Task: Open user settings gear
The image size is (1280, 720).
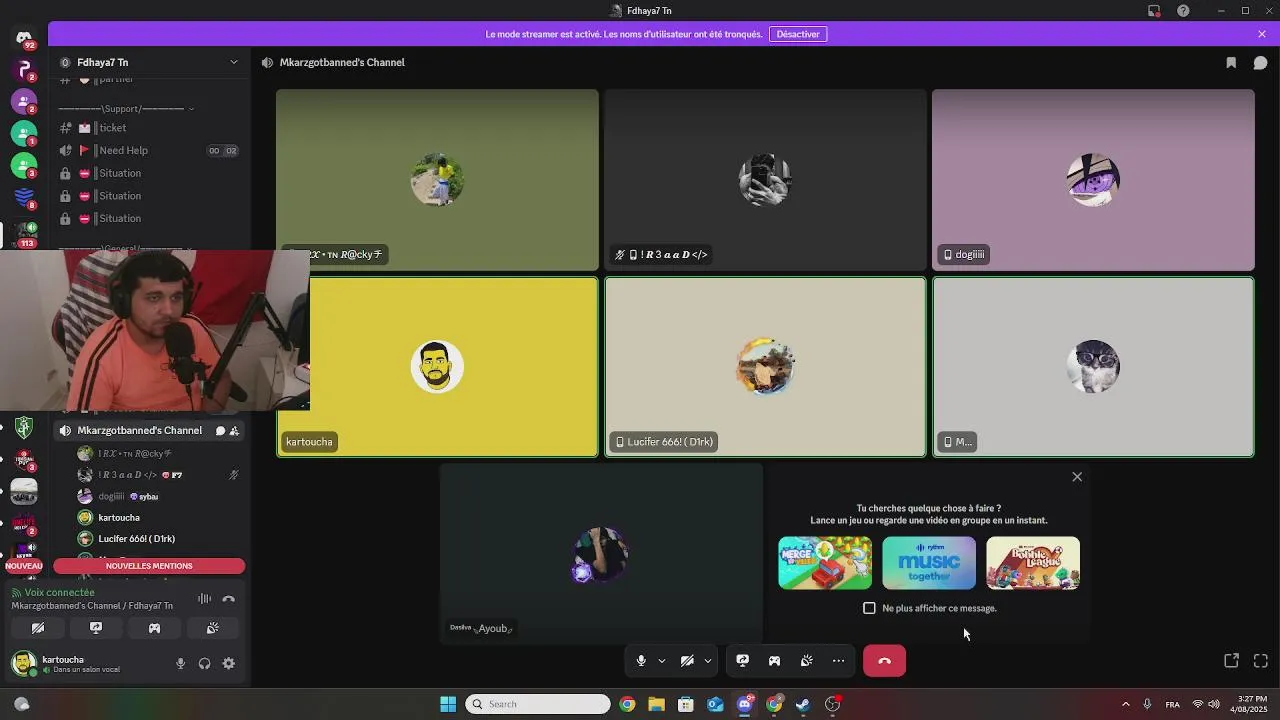Action: click(x=229, y=663)
